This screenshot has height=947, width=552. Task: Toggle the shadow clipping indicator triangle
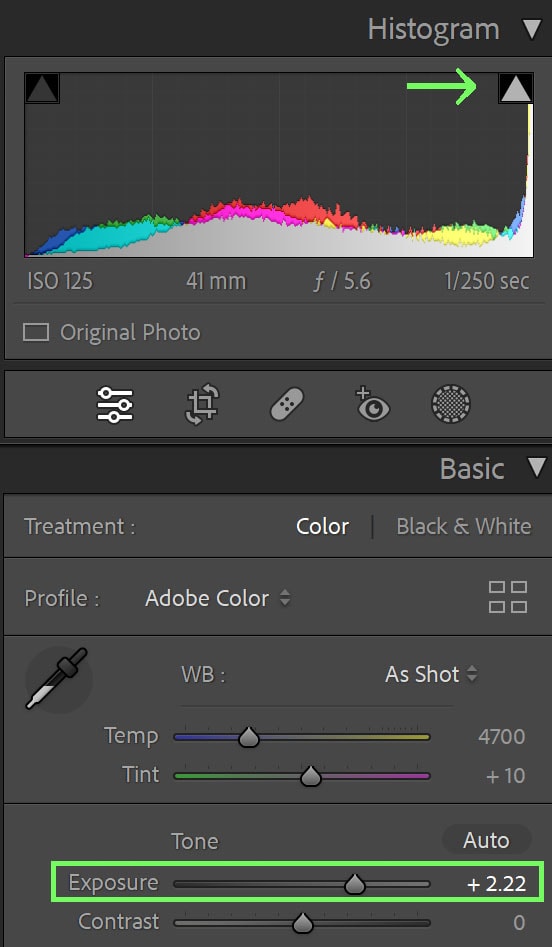(x=42, y=88)
